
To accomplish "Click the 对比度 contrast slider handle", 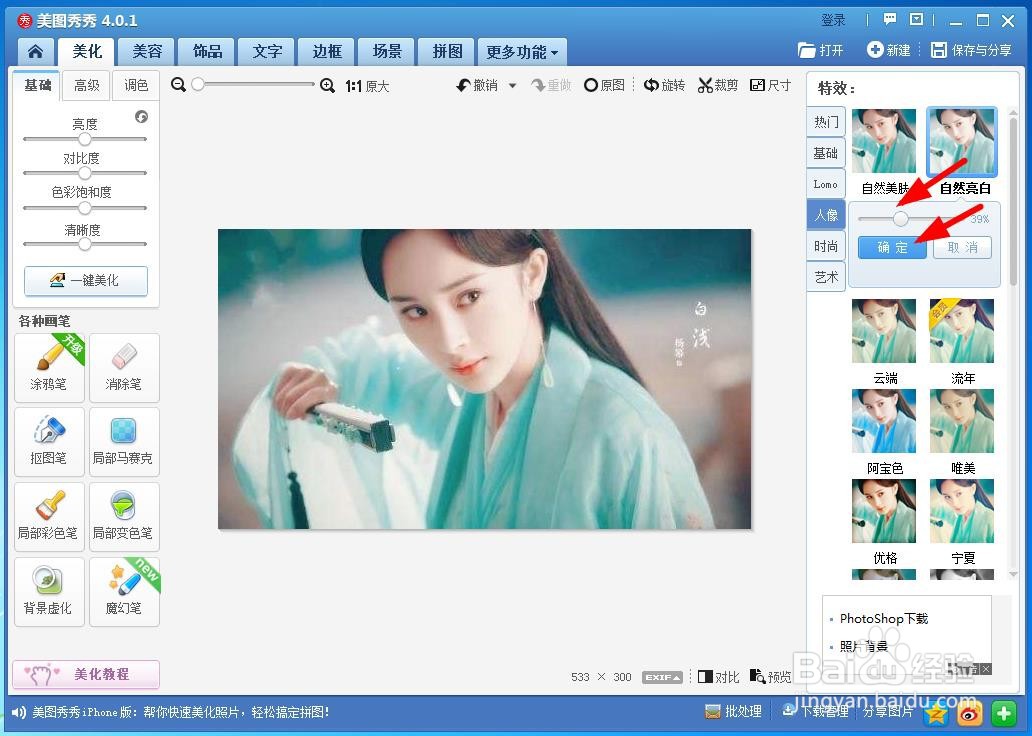I will [84, 173].
